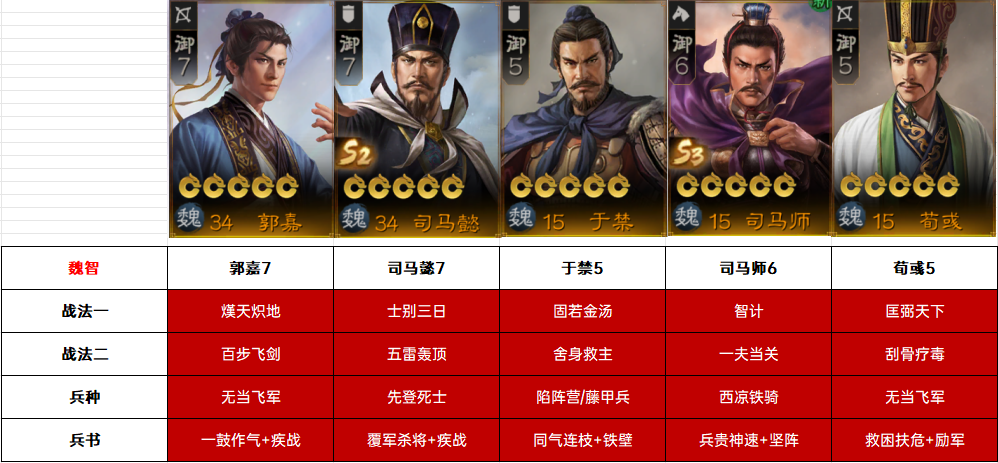Viewport: 998px width, 463px height.
Task: Click the 魏 faction emblem on 荀彧 card
Action: [852, 218]
